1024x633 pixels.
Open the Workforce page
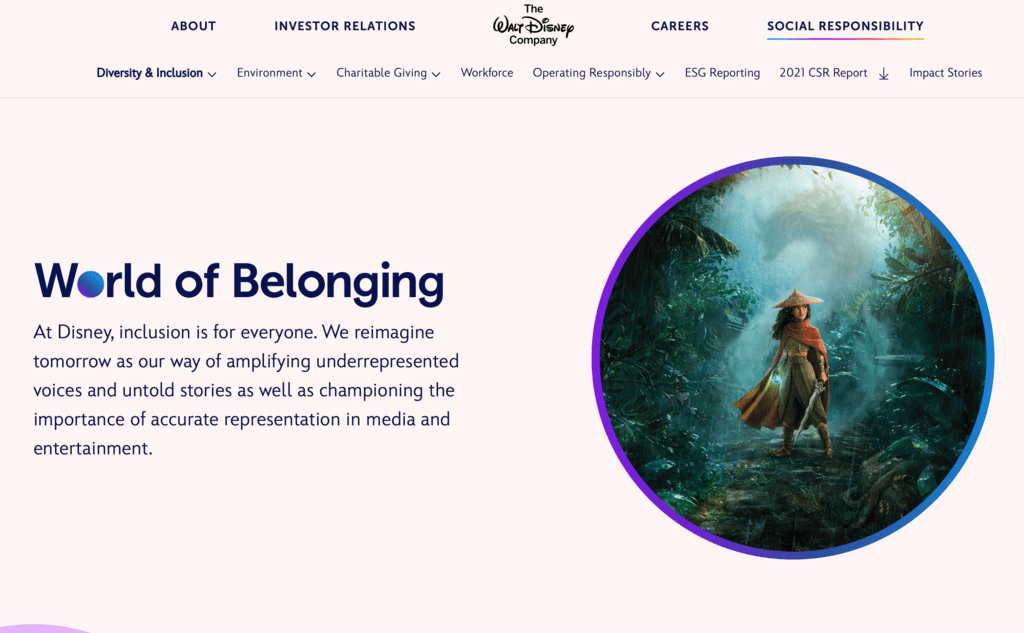point(487,73)
